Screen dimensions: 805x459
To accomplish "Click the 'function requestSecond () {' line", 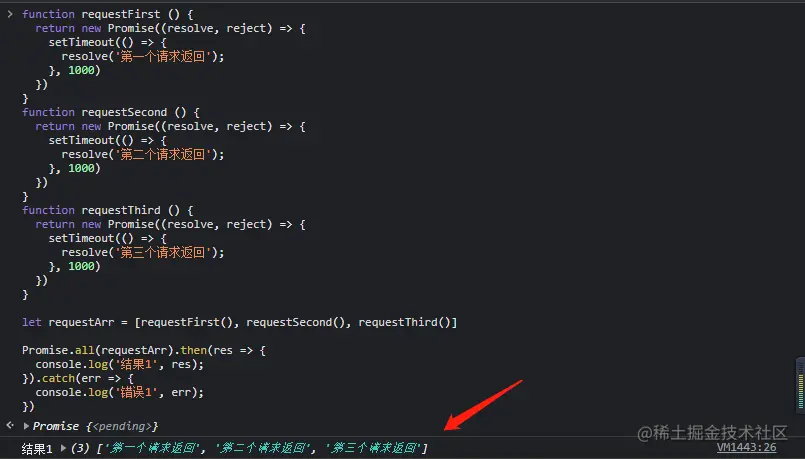I will [111, 112].
